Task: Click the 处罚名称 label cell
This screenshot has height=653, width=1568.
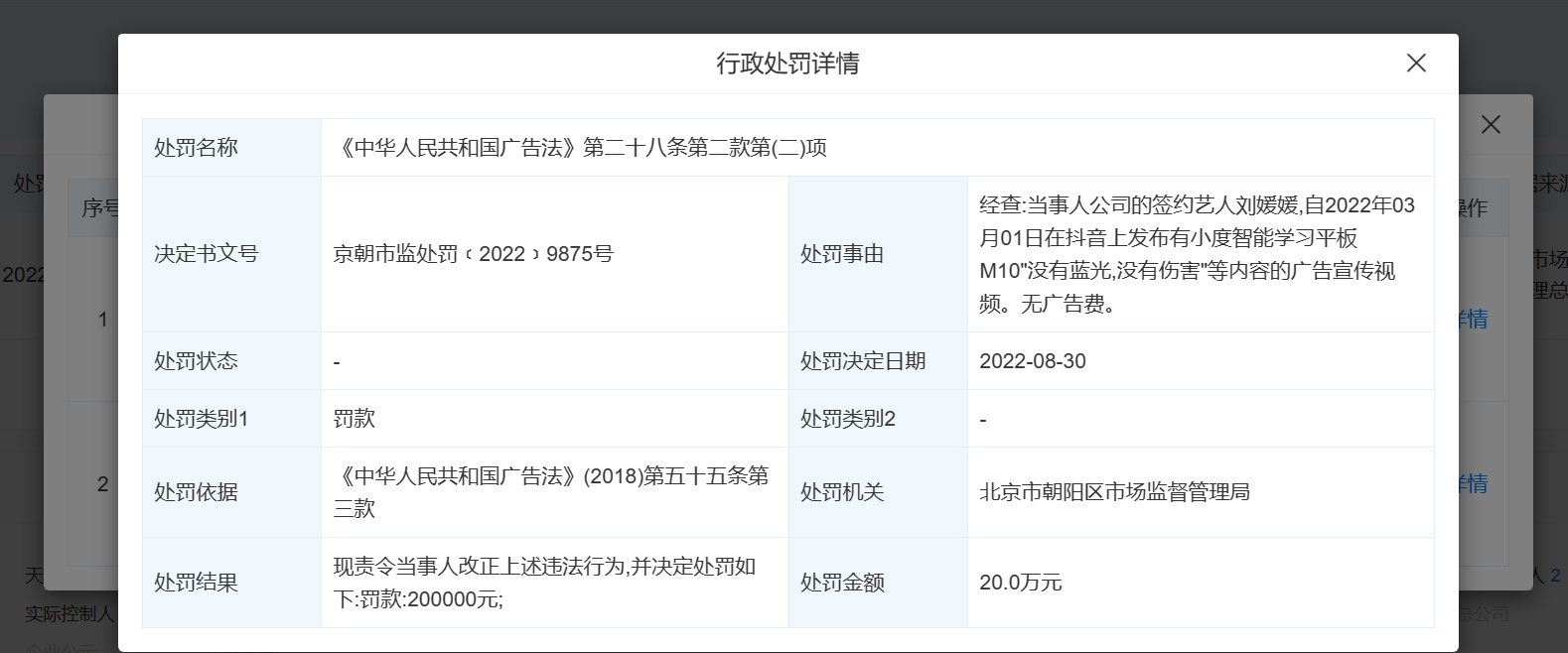Action: 197,148
